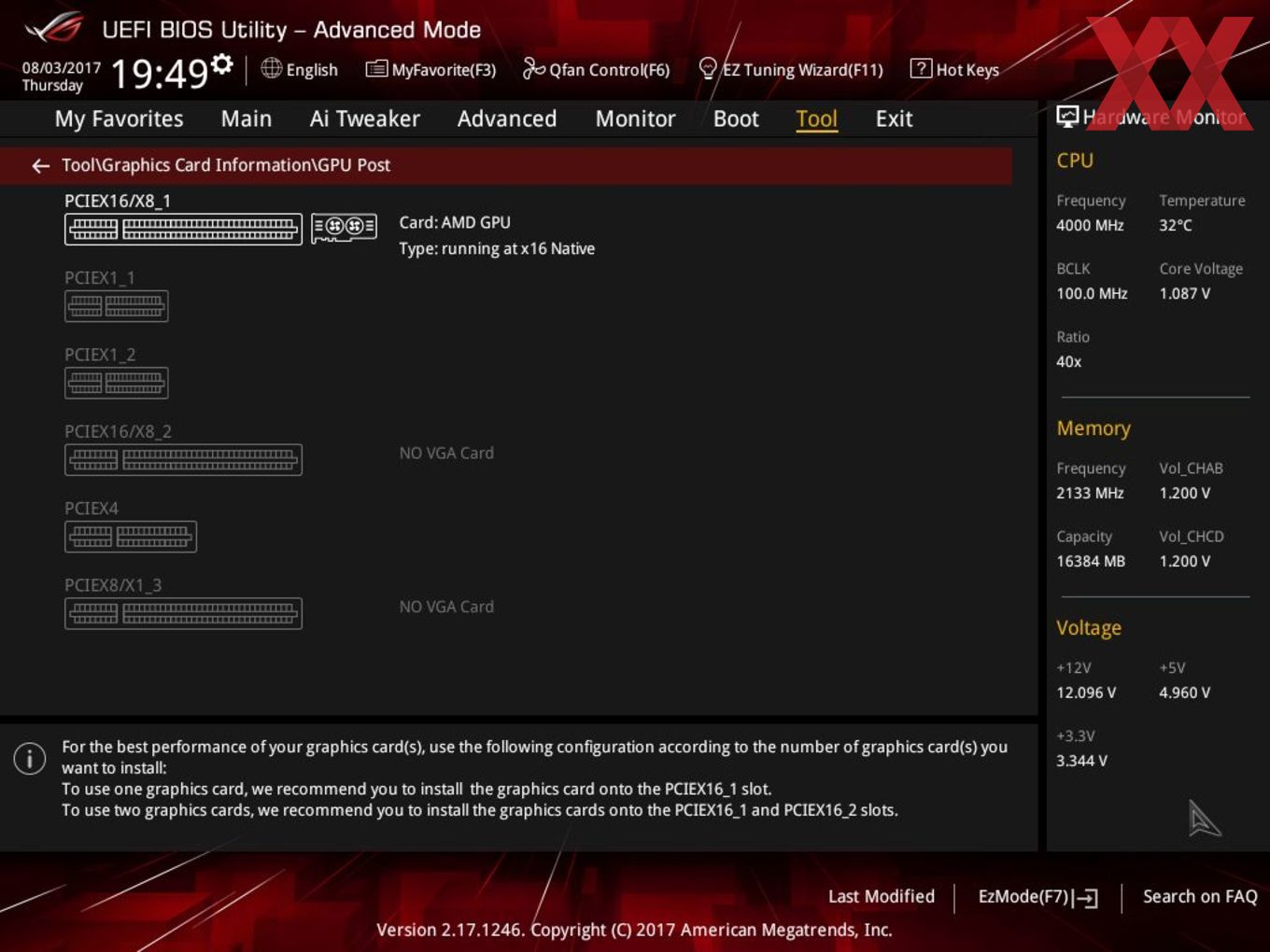This screenshot has height=952, width=1270.
Task: Launch EZ Tuning Wizard(F11)
Action: [791, 69]
